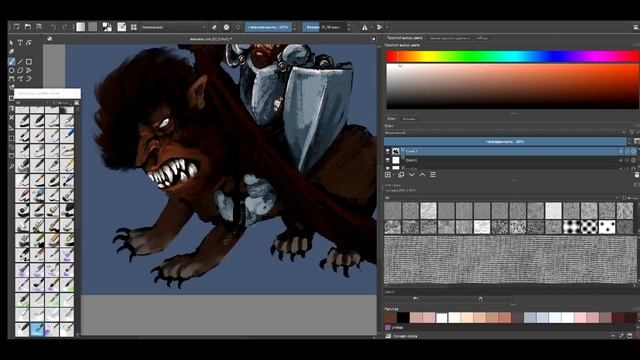Move the layer up in stack
The image size is (640, 360).
422,175
